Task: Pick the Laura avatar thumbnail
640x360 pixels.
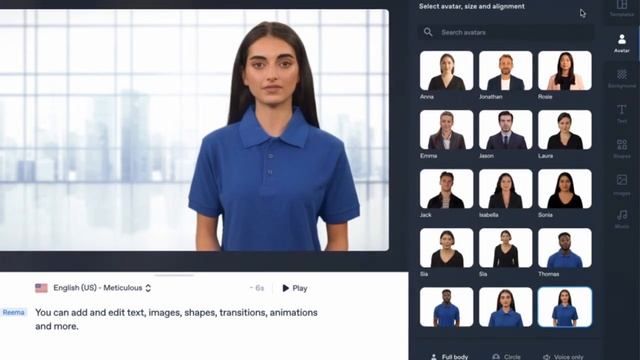Action: (565, 129)
